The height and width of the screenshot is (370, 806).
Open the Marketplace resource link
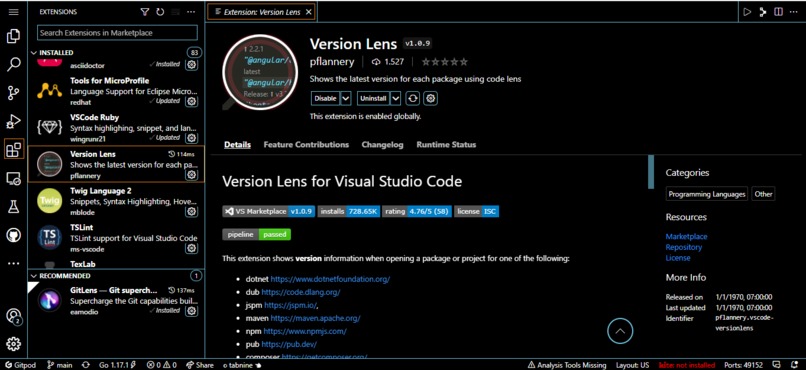[686, 236]
